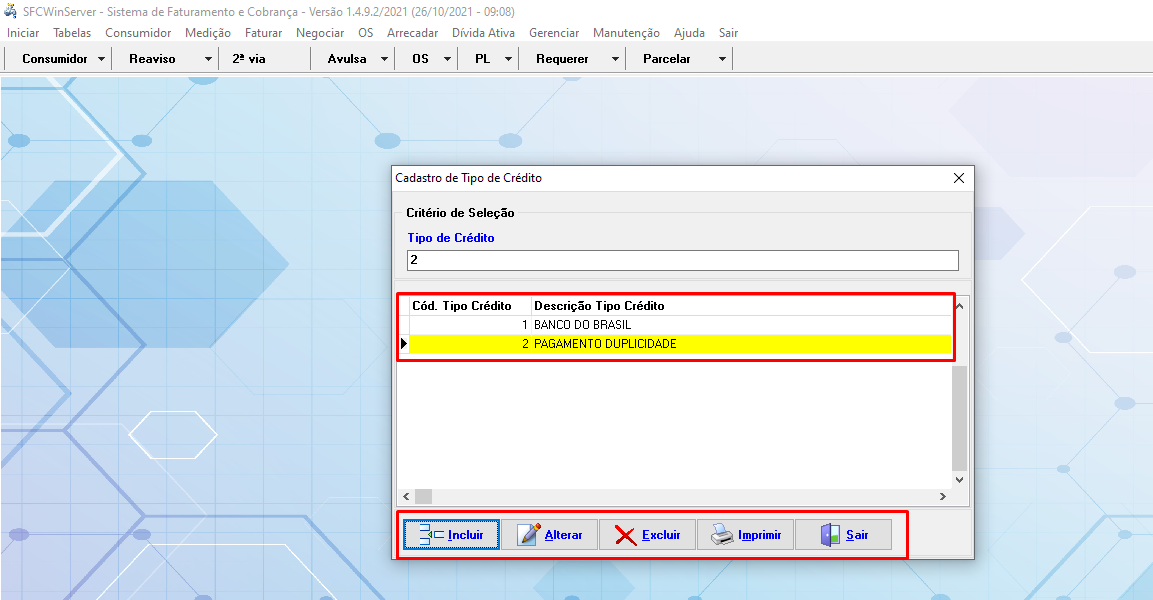
Task: Expand the Avulsa dropdown arrow
Action: tap(384, 59)
